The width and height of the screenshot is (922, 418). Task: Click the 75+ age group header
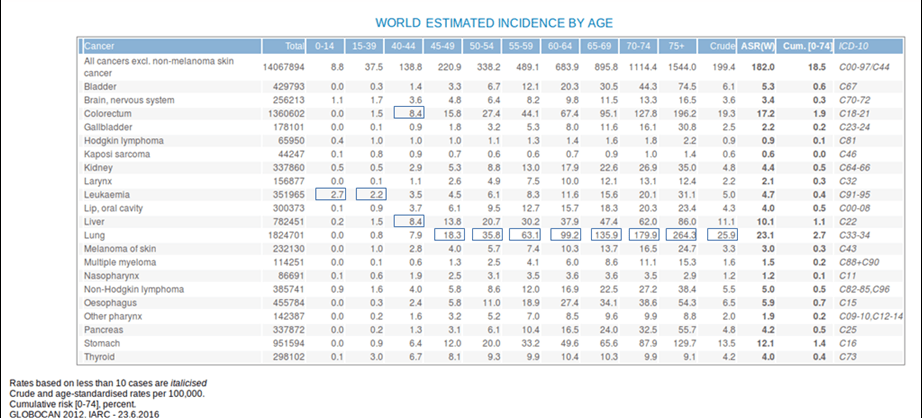click(x=678, y=46)
